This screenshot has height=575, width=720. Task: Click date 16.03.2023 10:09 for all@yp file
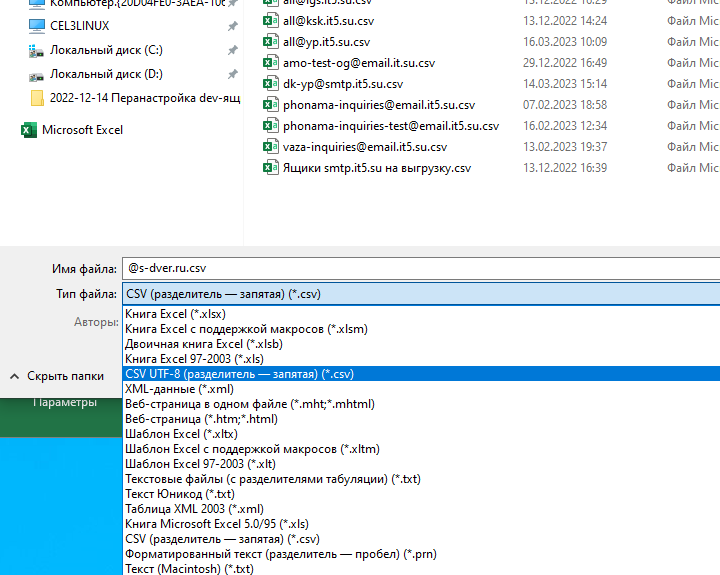[565, 42]
